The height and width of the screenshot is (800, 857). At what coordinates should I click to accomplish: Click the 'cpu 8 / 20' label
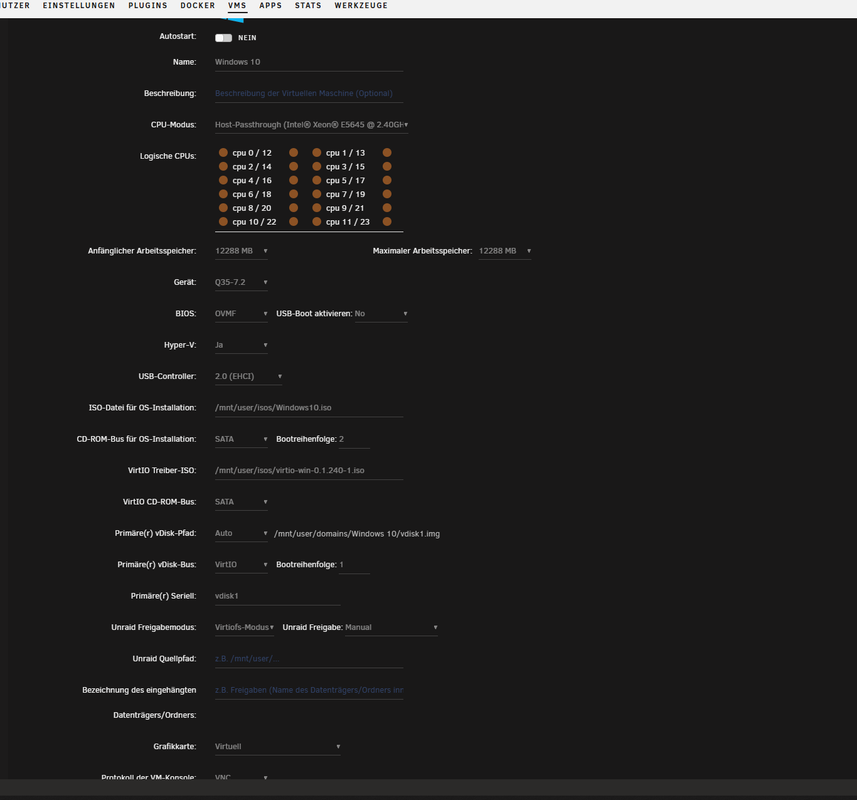pos(252,208)
